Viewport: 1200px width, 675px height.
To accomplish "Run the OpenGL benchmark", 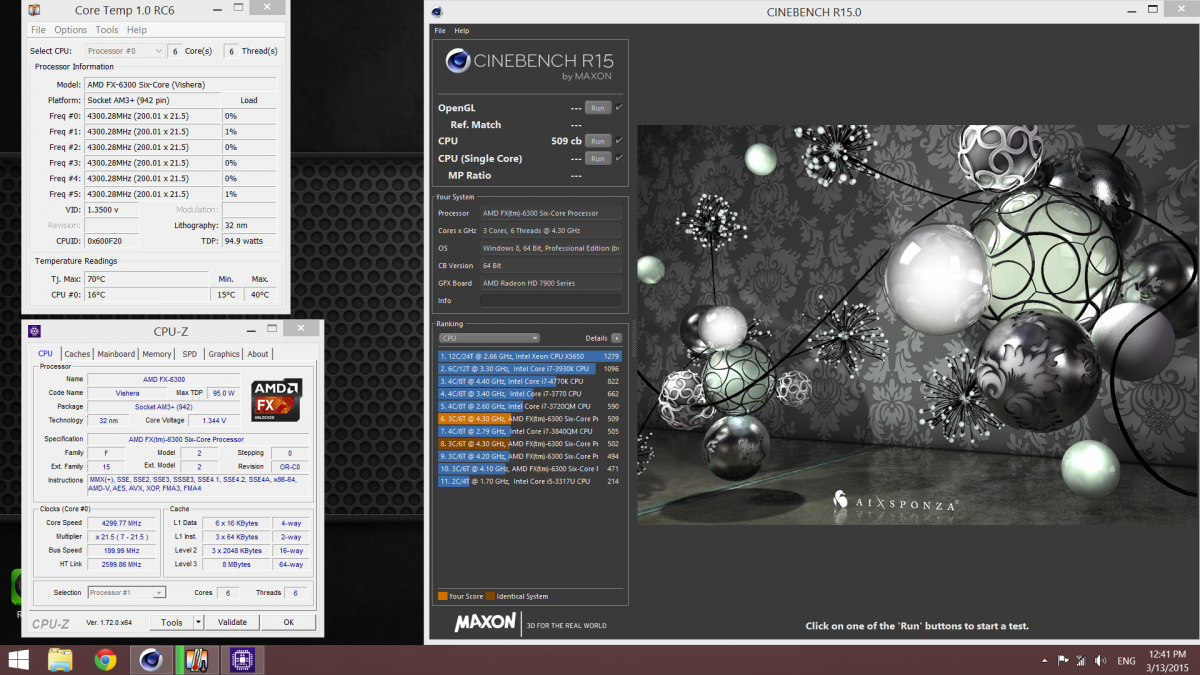I will pyautogui.click(x=597, y=107).
